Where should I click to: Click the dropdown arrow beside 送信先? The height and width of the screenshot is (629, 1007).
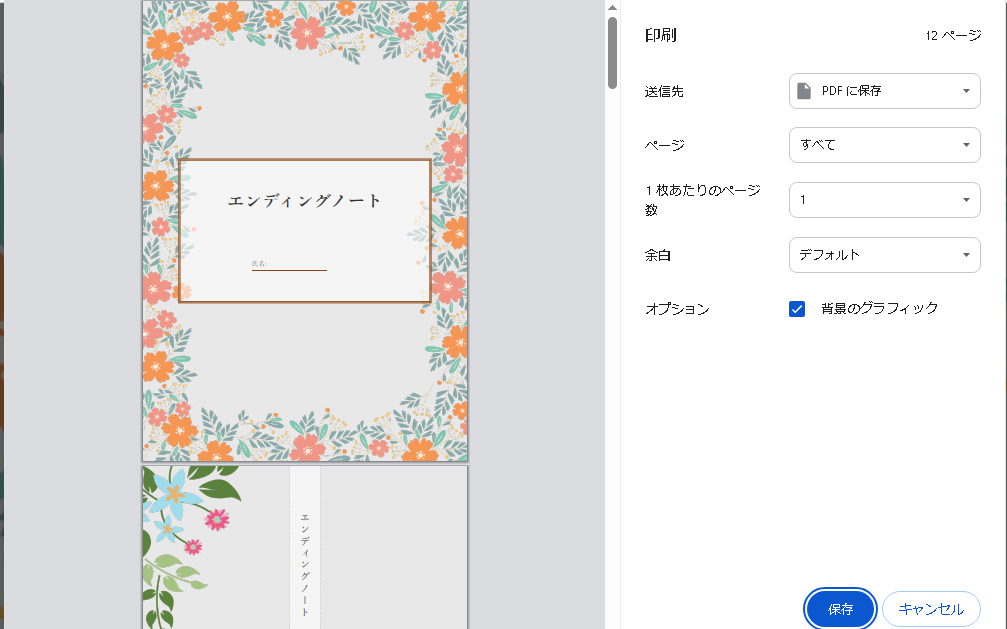(x=966, y=90)
